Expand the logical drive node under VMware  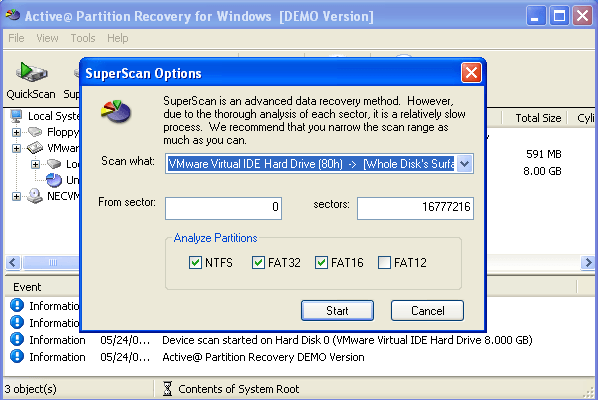click(x=35, y=164)
